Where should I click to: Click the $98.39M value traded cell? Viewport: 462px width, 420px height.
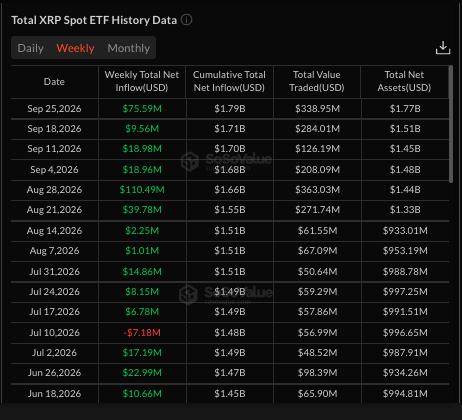317,373
